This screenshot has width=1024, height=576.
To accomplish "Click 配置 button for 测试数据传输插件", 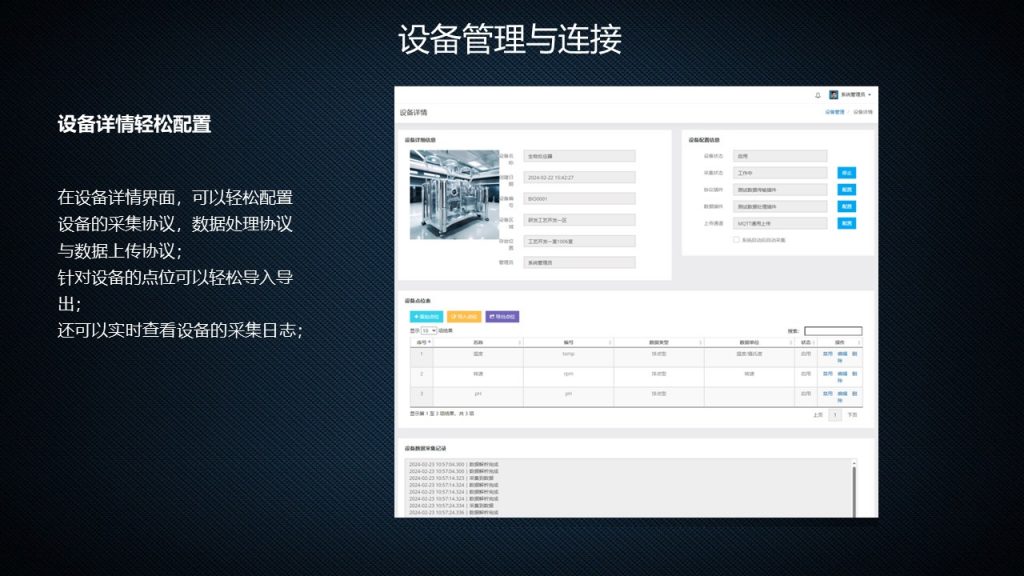I will pyautogui.click(x=846, y=189).
